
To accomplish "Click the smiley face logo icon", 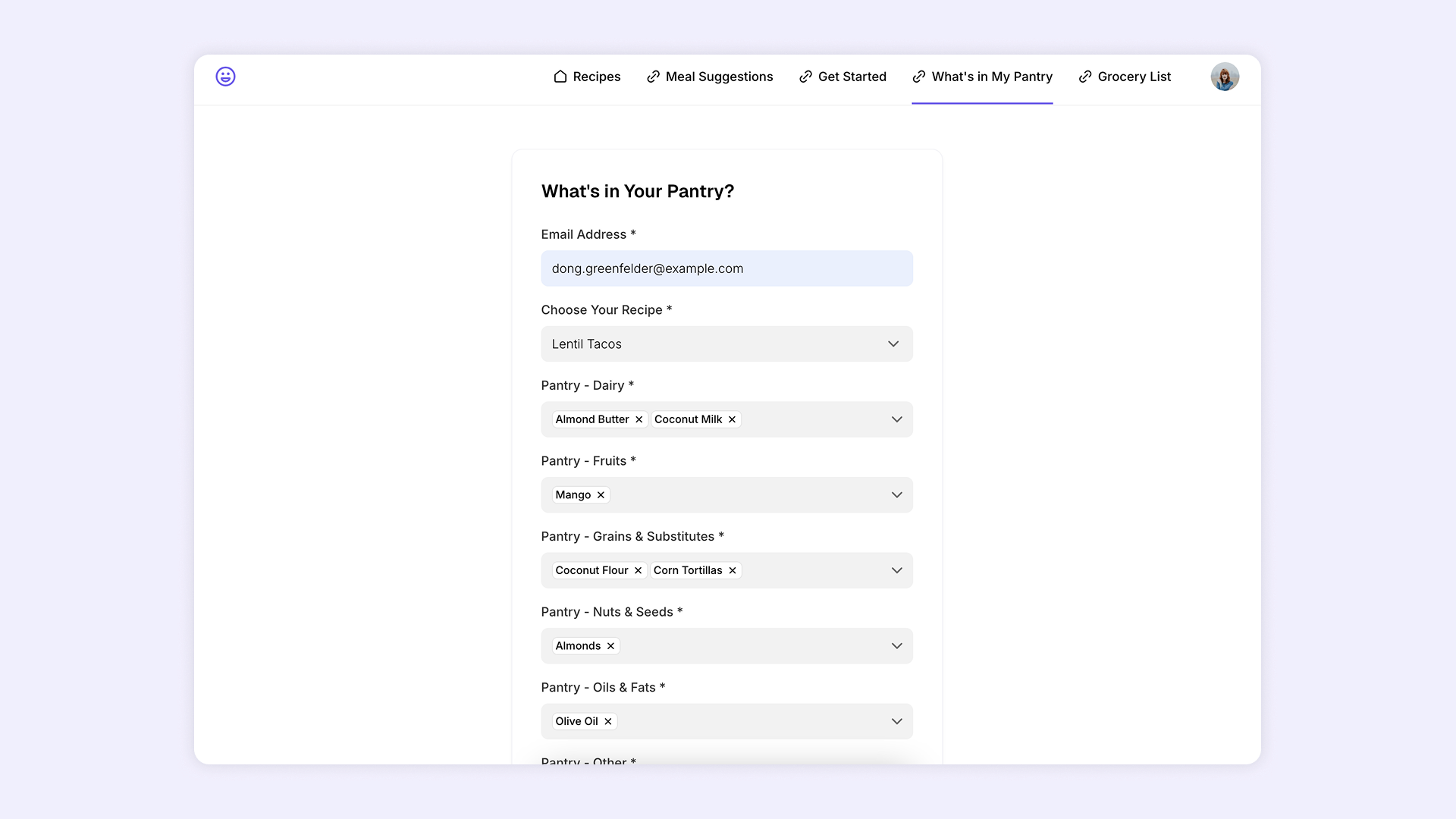I will coord(225,77).
